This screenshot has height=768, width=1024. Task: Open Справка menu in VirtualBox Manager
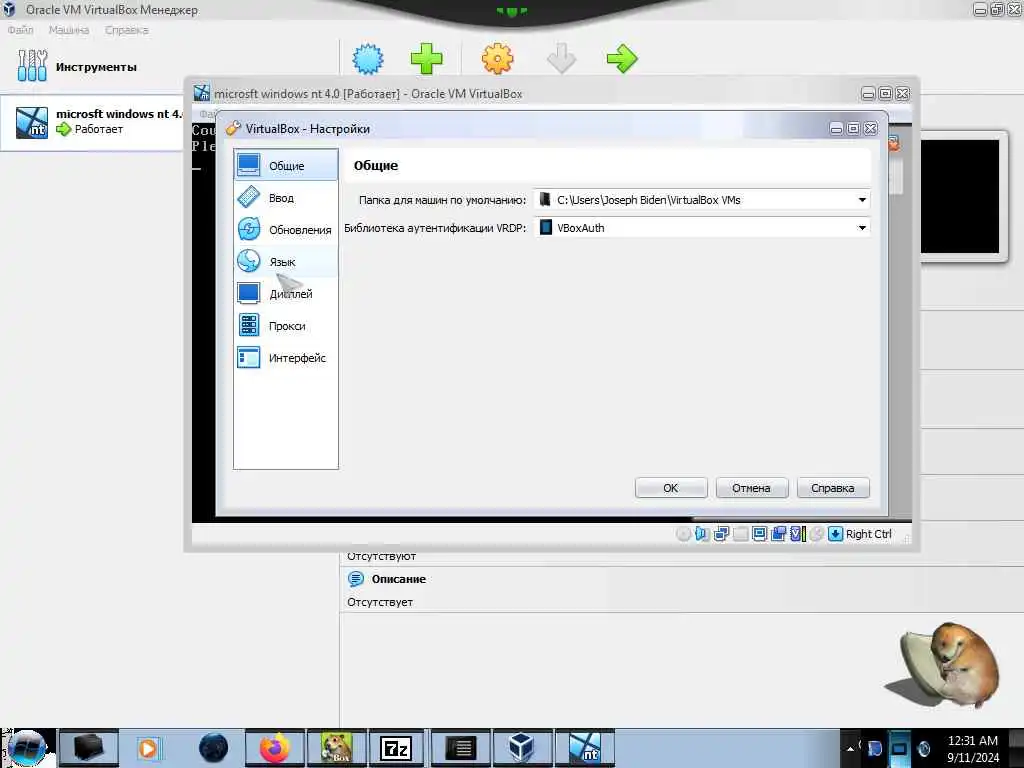[x=127, y=30]
